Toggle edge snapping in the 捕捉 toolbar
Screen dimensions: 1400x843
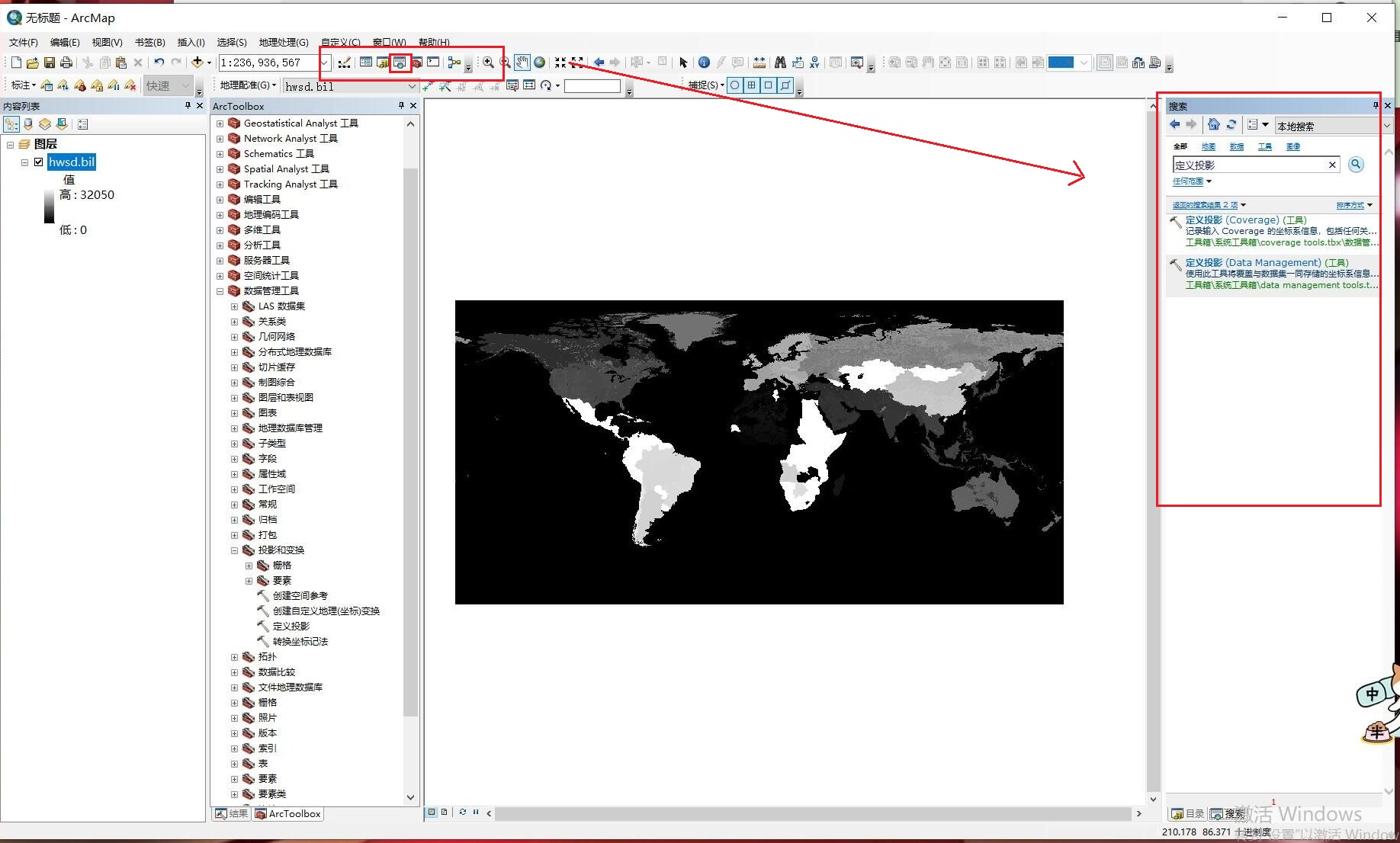pyautogui.click(x=785, y=85)
